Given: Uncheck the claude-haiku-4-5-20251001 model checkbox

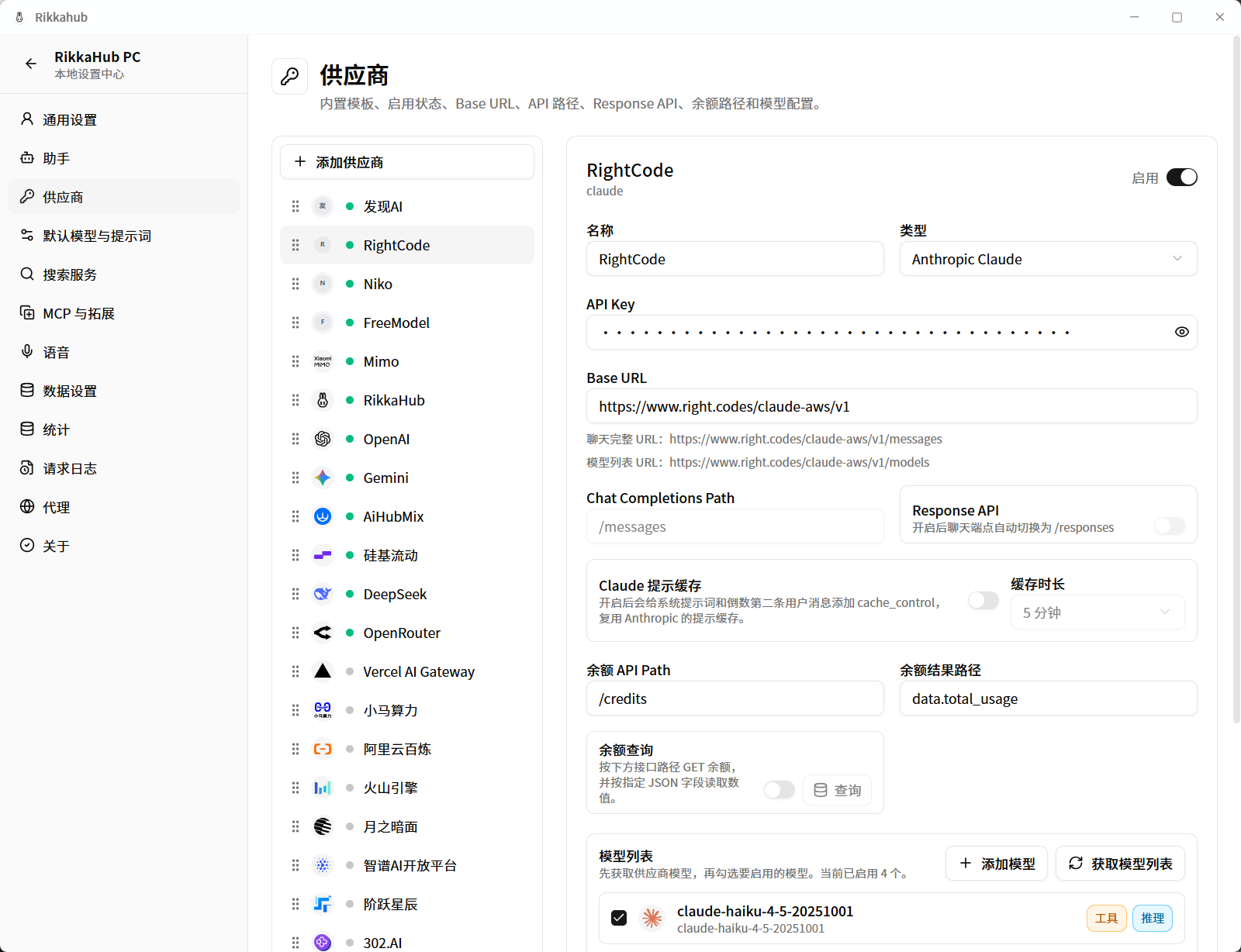Looking at the screenshot, I should pyautogui.click(x=619, y=918).
